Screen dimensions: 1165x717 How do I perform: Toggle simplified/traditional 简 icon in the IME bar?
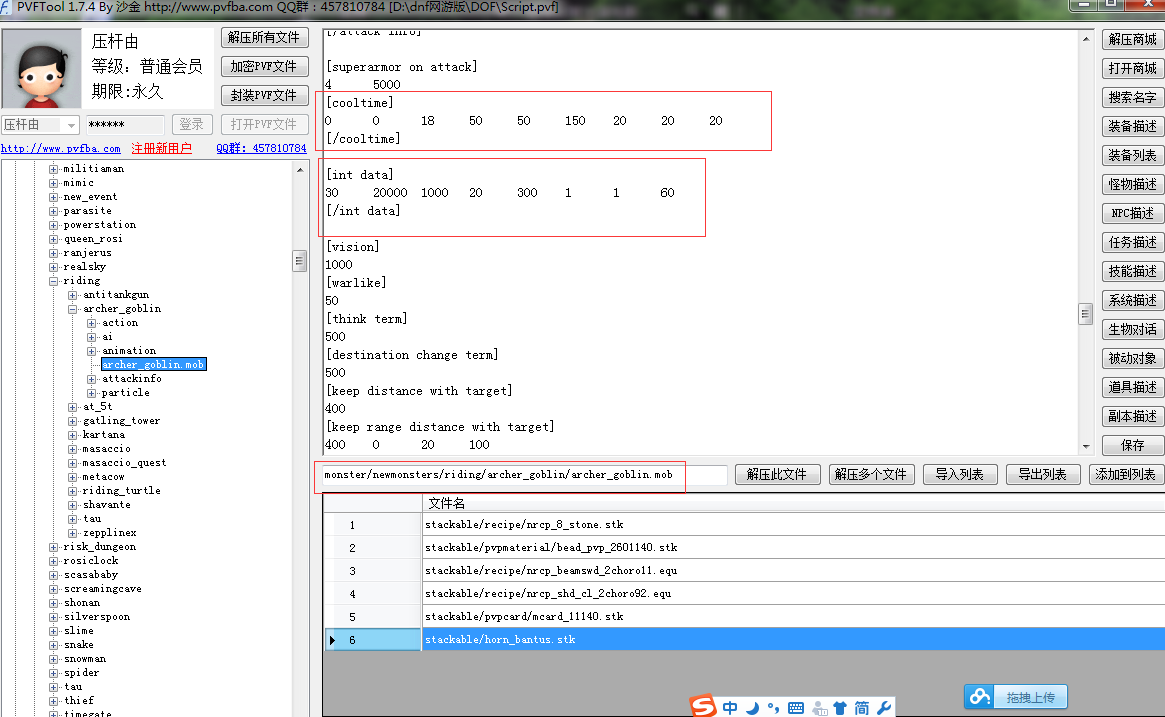click(x=861, y=708)
